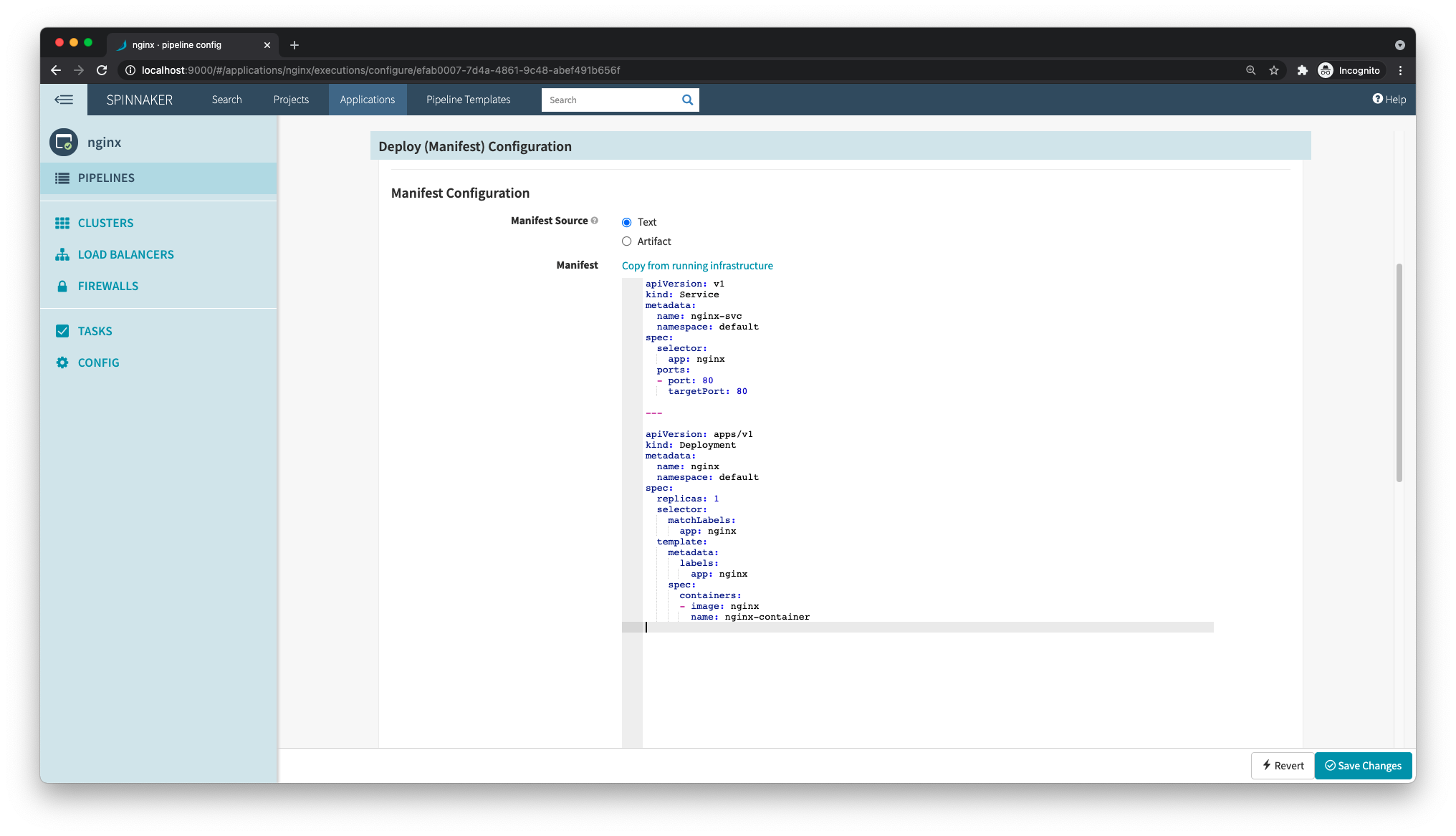1456x836 pixels.
Task: Click the nginx application name
Action: click(x=105, y=142)
